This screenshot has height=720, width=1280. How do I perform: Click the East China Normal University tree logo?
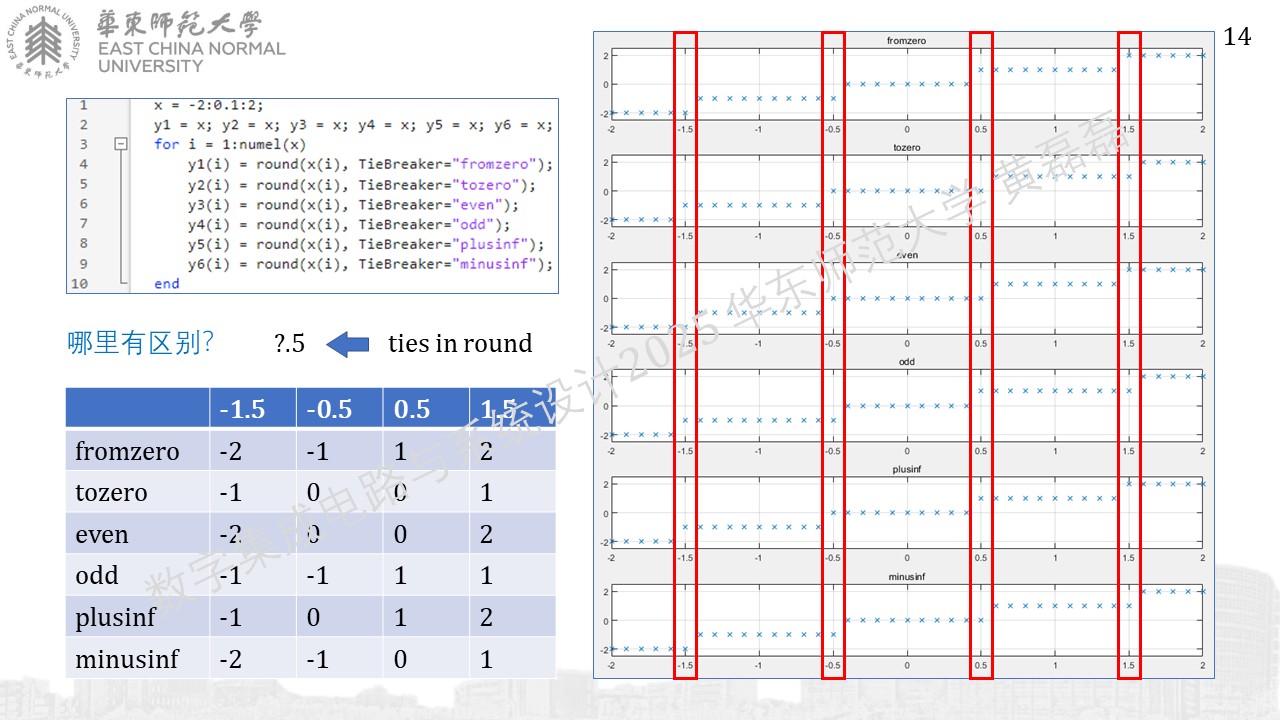(x=43, y=42)
